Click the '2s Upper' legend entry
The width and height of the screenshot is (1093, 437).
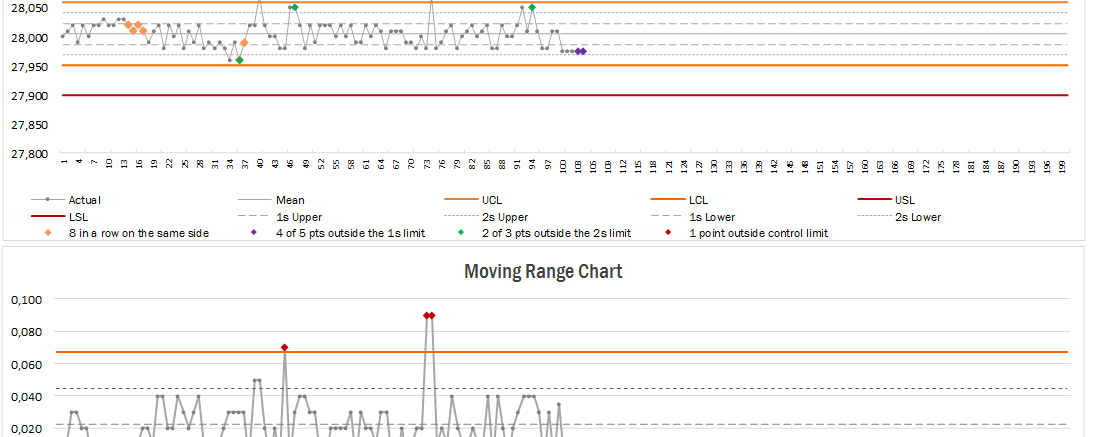(x=504, y=216)
